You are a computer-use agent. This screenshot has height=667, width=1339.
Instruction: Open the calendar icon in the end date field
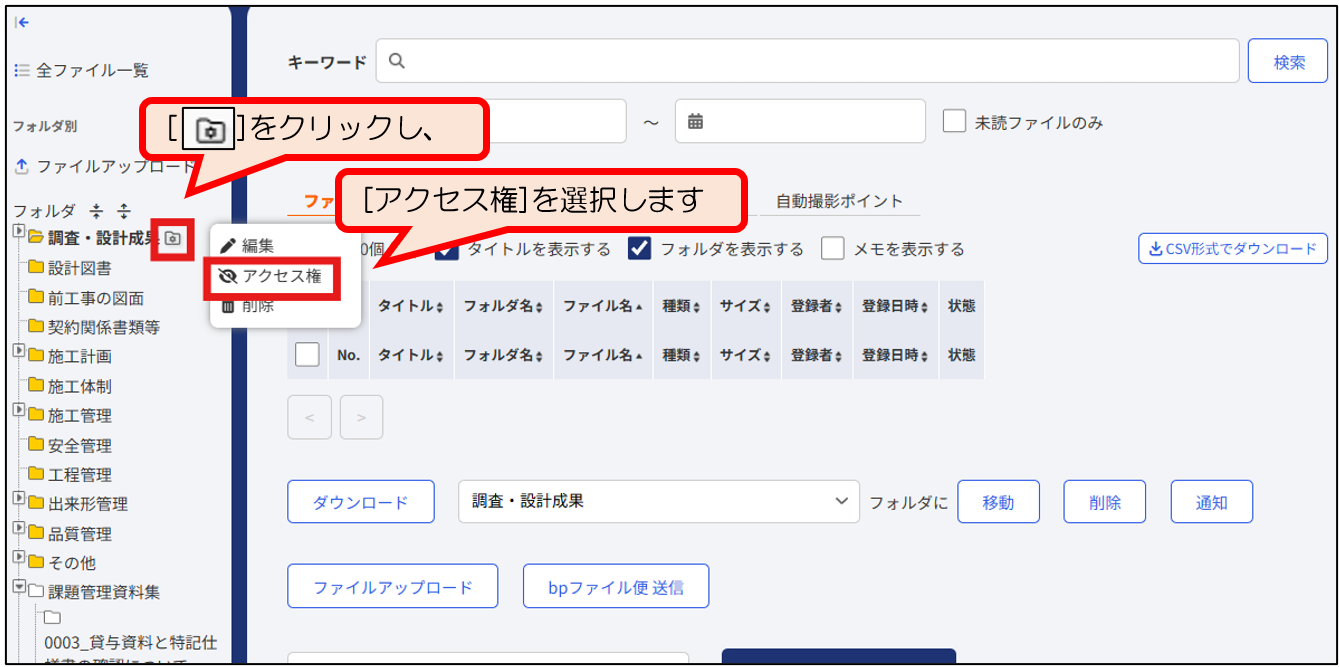(x=695, y=122)
